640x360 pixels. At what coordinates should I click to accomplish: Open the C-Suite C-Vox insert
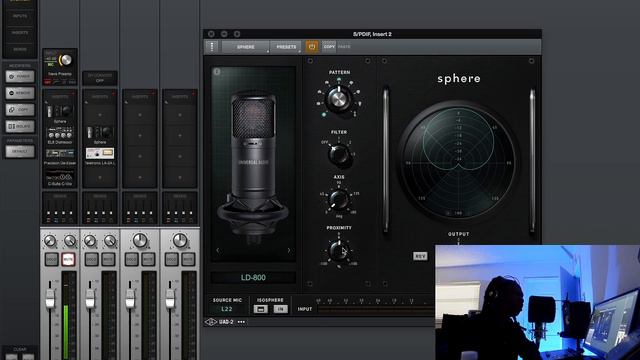tap(60, 178)
